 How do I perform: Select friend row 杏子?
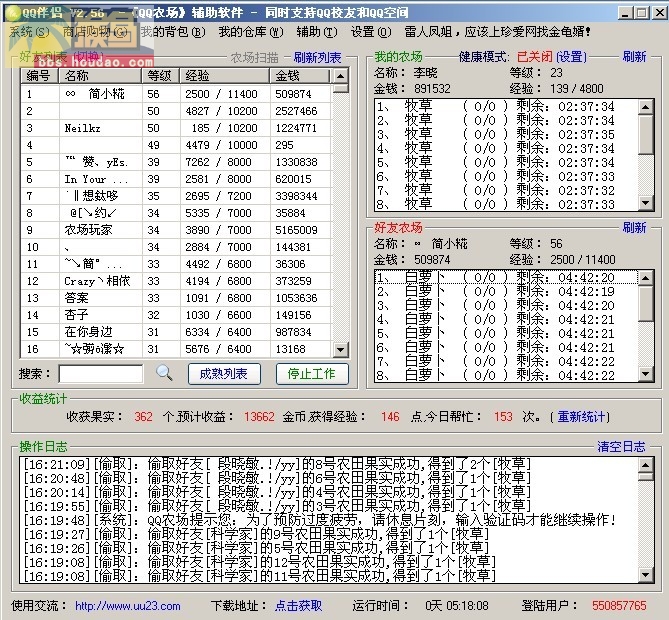tap(176, 315)
